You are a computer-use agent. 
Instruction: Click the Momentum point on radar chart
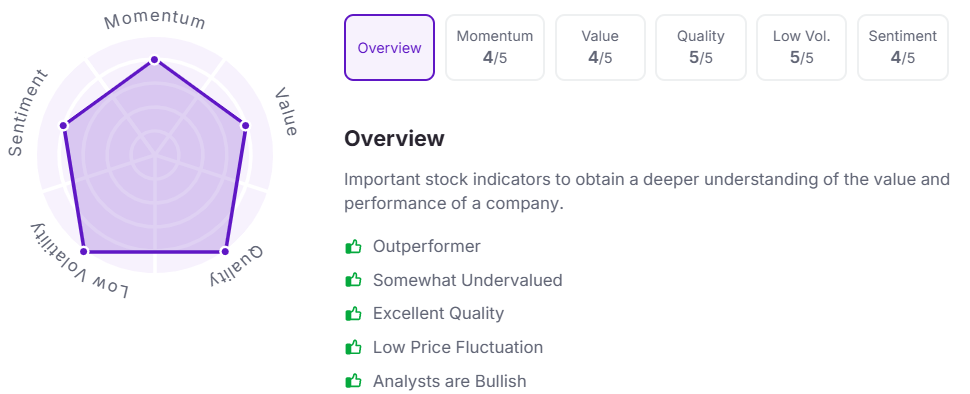(x=154, y=60)
